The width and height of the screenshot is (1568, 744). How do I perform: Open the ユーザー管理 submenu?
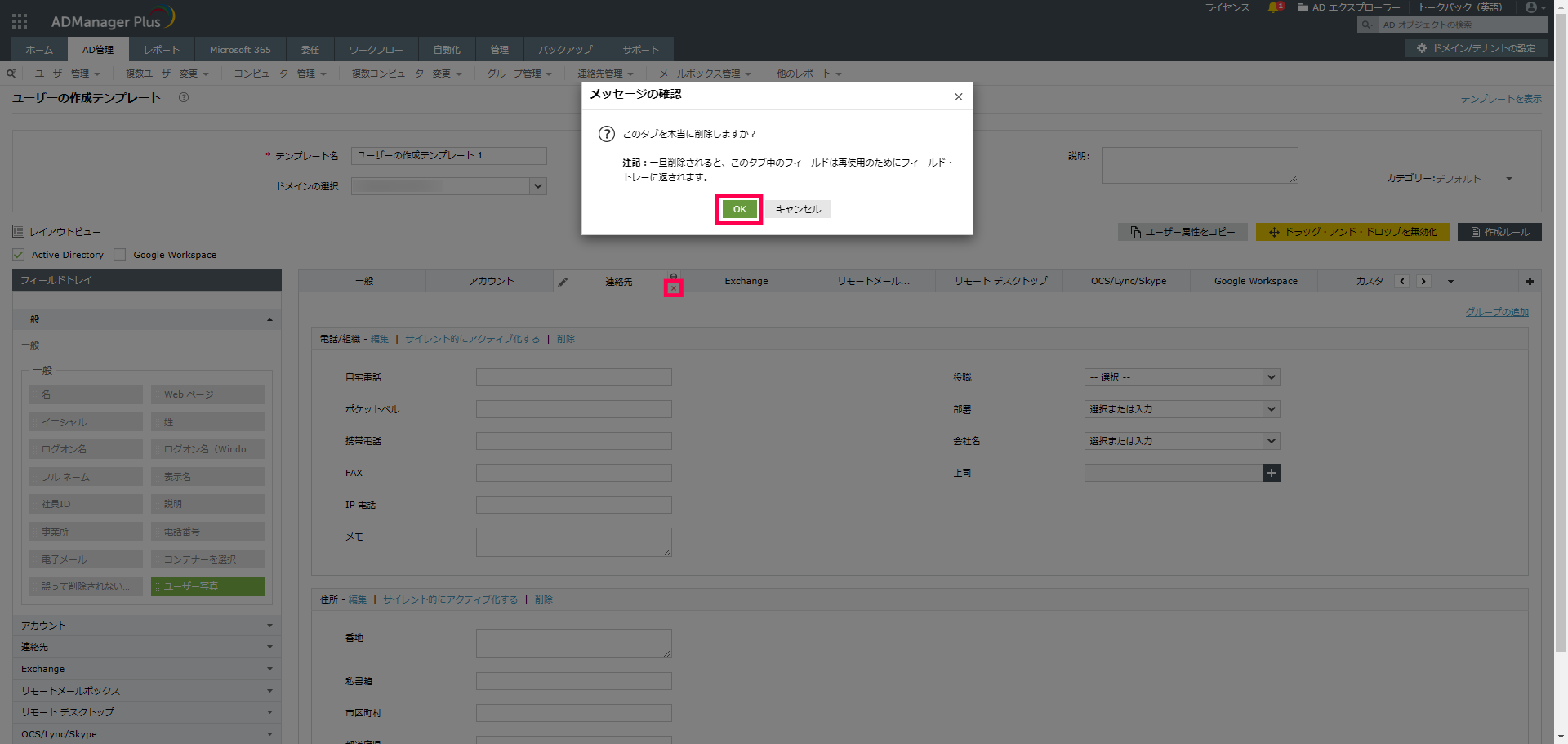(x=67, y=74)
